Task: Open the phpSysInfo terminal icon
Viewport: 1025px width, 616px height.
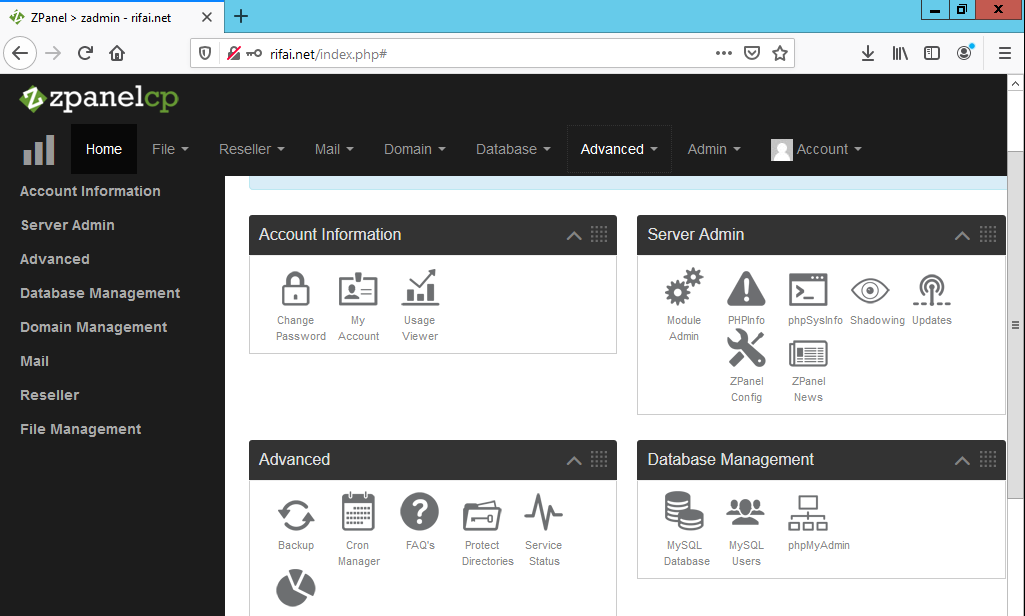Action: click(x=808, y=289)
